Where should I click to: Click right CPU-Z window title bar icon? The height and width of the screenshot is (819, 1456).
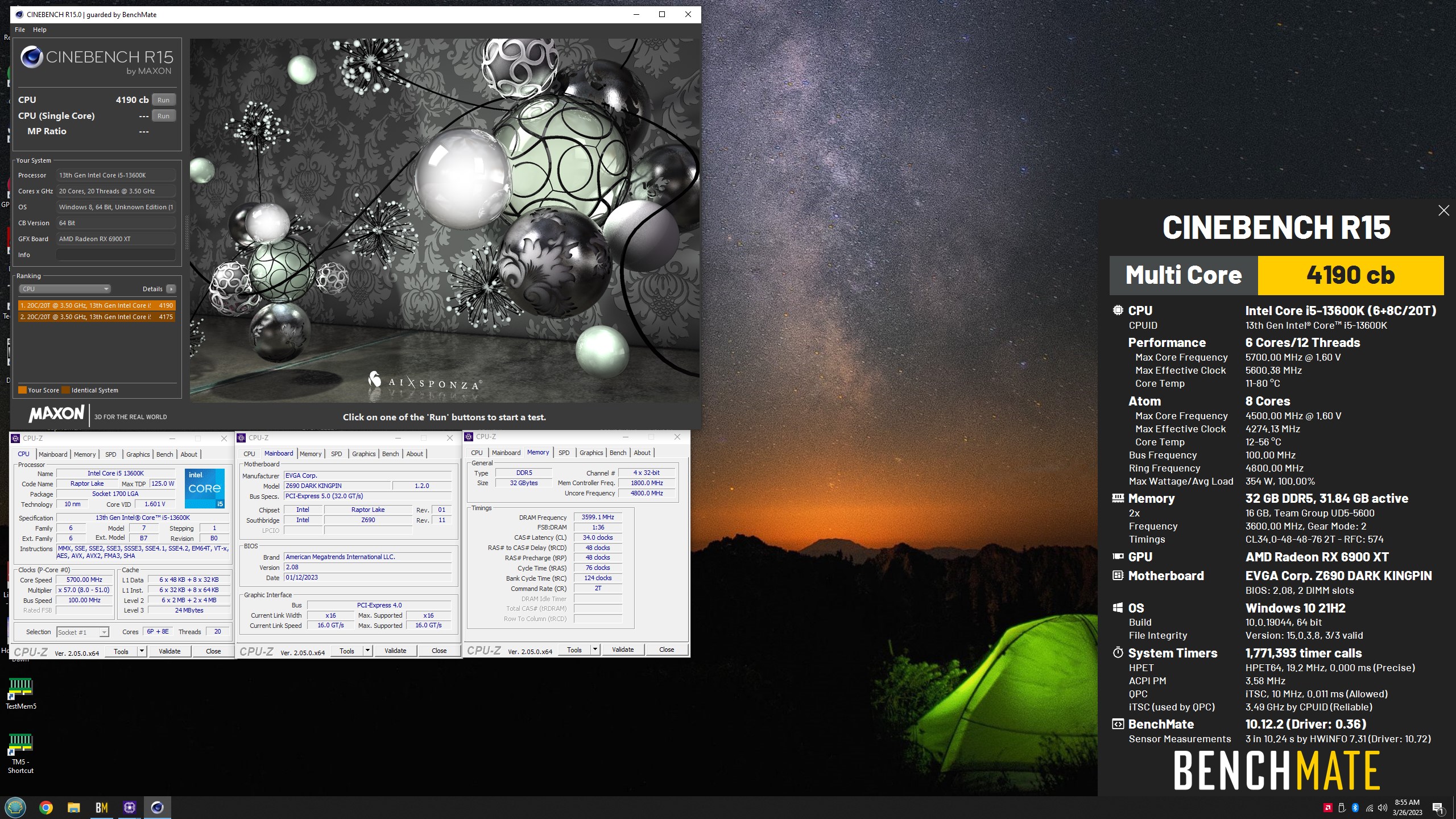click(x=469, y=437)
